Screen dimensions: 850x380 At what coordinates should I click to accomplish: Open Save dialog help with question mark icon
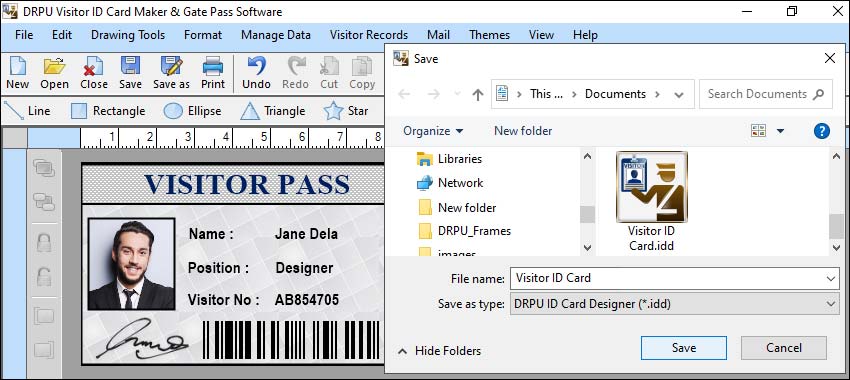[x=822, y=131]
